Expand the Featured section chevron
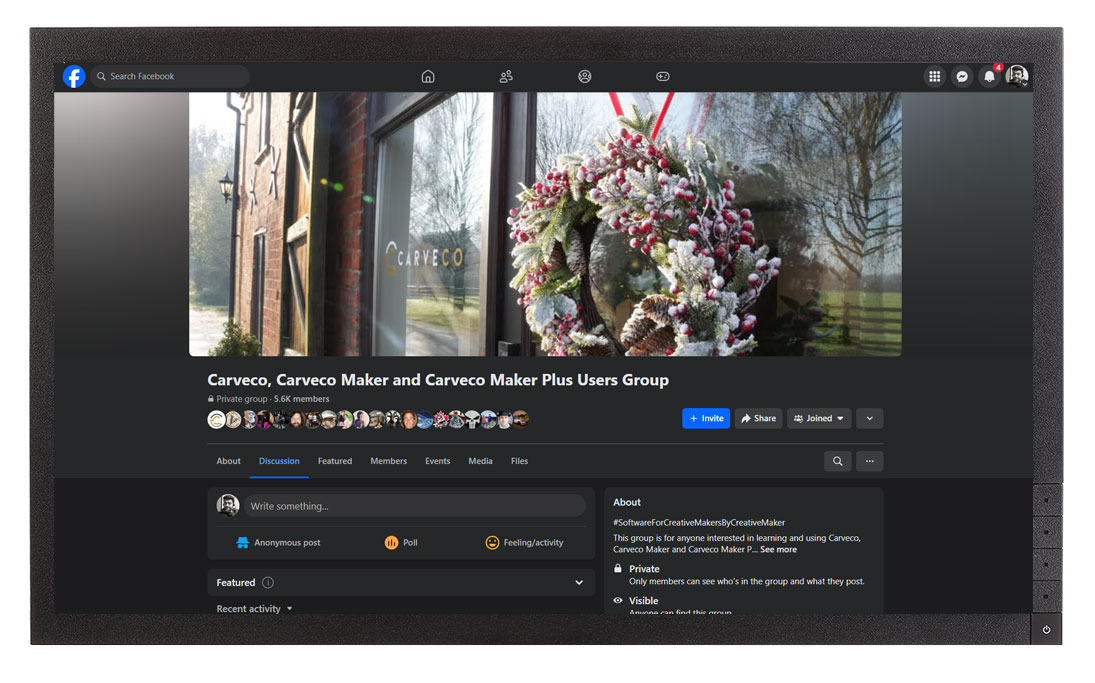The width and height of the screenshot is (1095, 683). (x=579, y=582)
